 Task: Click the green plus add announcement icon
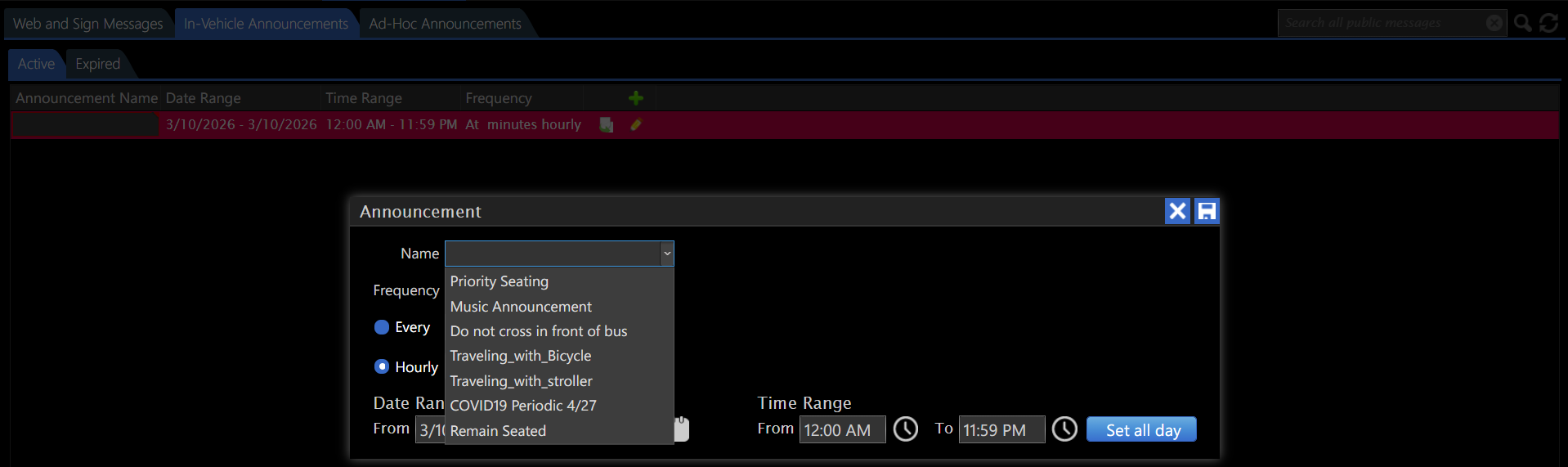pyautogui.click(x=635, y=98)
